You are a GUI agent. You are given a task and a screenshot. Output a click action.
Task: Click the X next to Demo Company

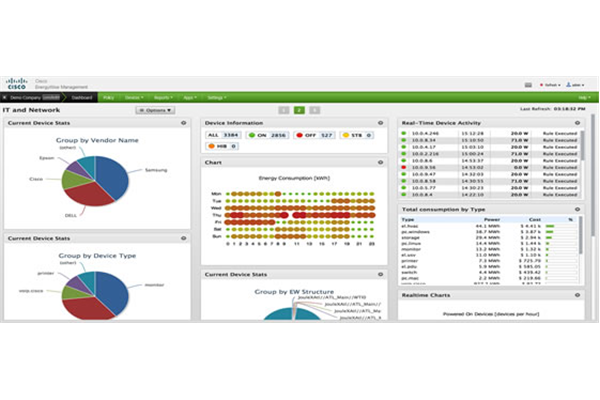5,98
